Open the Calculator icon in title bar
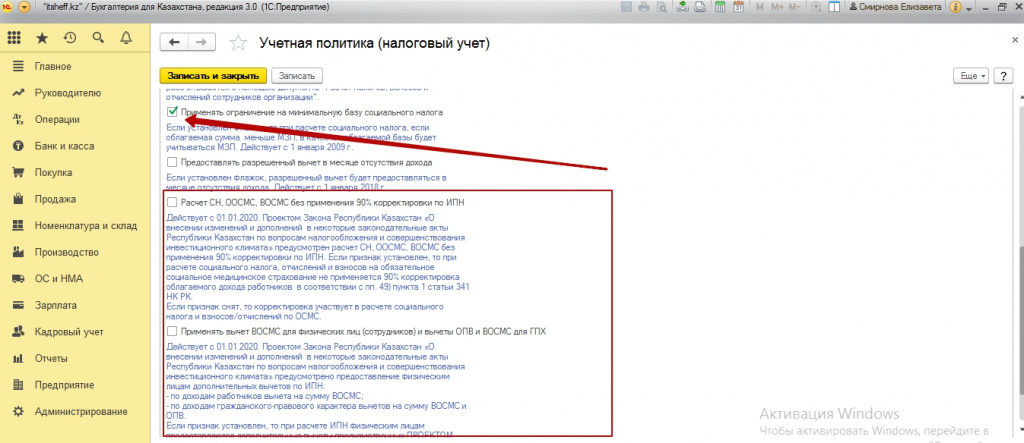Screen dimensions: 1024x443 pyautogui.click(x=720, y=7)
